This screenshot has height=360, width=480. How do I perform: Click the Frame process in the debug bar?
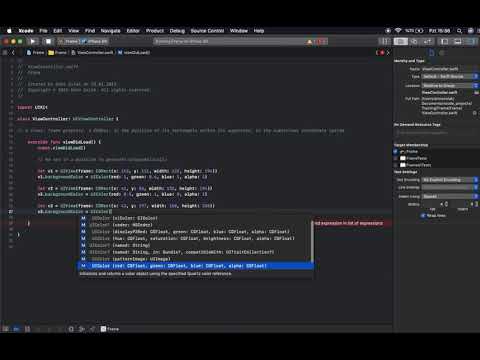pyautogui.click(x=110, y=329)
